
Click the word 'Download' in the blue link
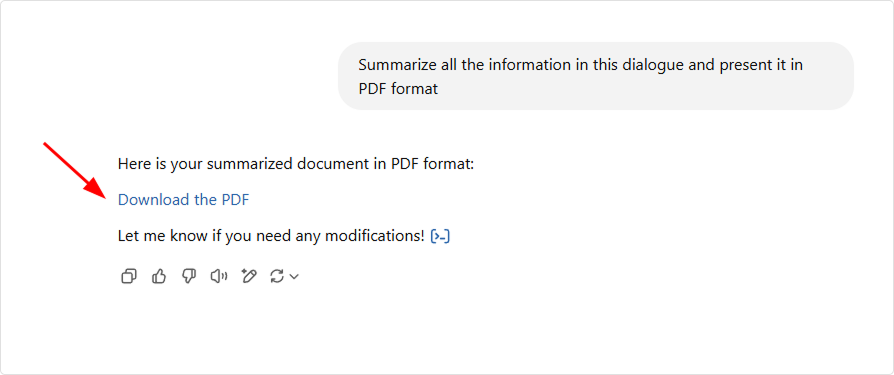[x=153, y=199]
